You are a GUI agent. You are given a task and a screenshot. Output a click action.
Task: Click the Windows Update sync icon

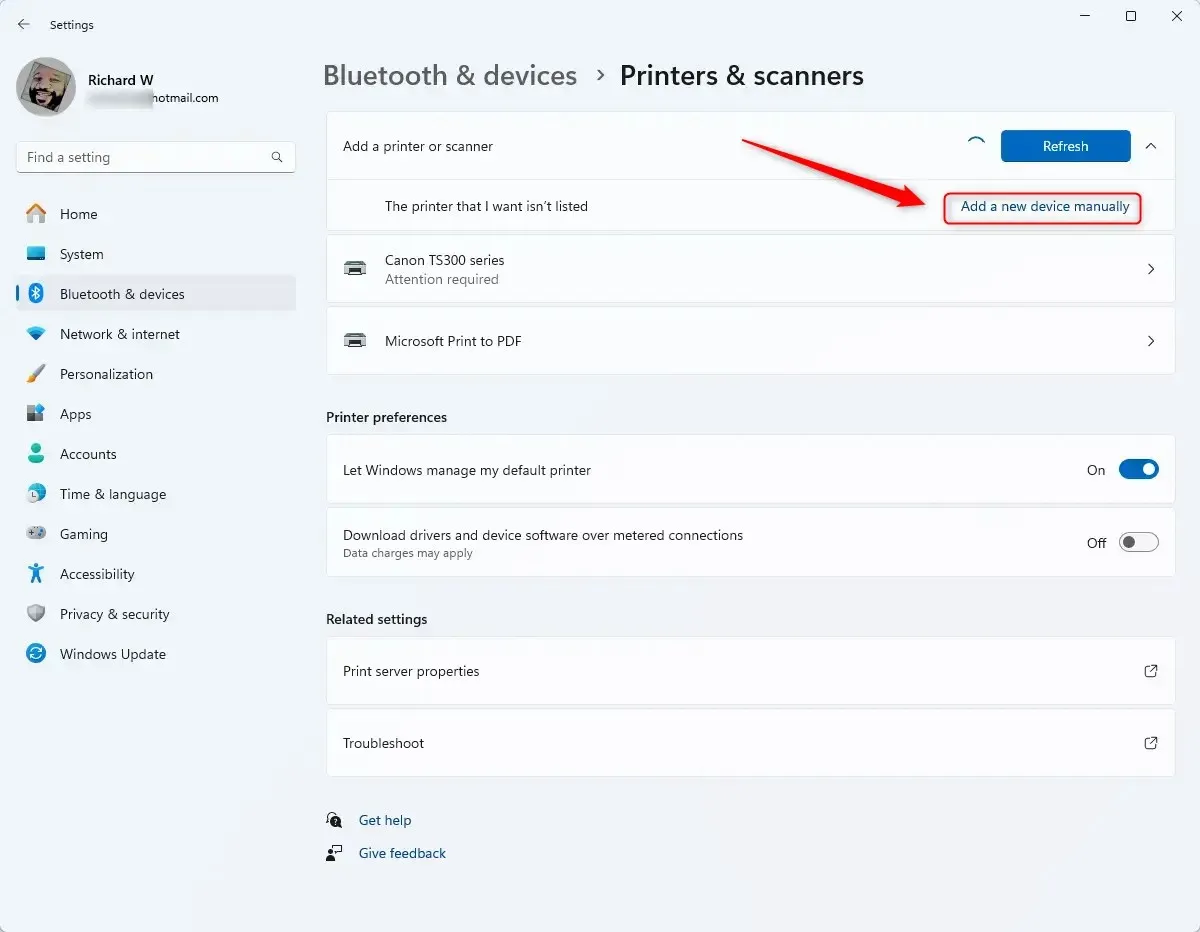tap(36, 654)
